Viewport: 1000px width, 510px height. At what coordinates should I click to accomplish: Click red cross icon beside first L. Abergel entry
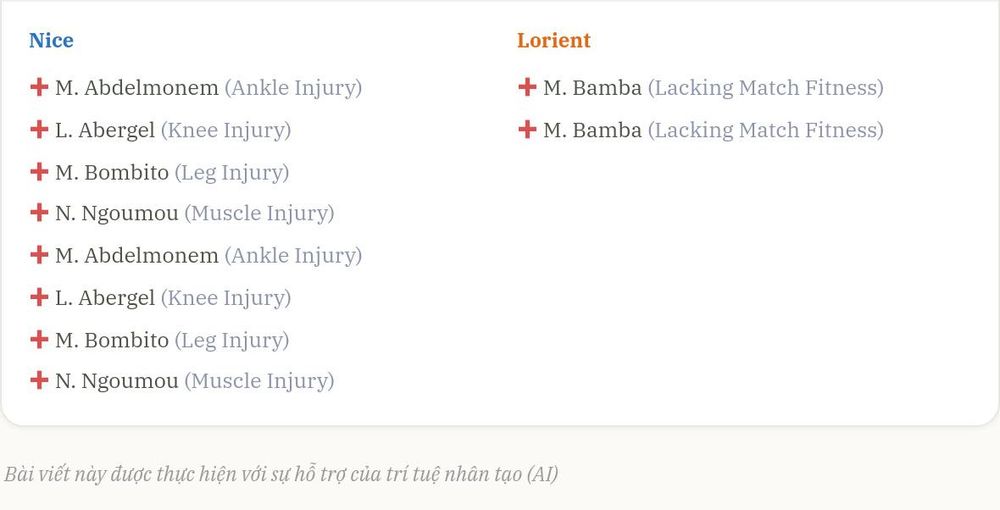pos(39,129)
